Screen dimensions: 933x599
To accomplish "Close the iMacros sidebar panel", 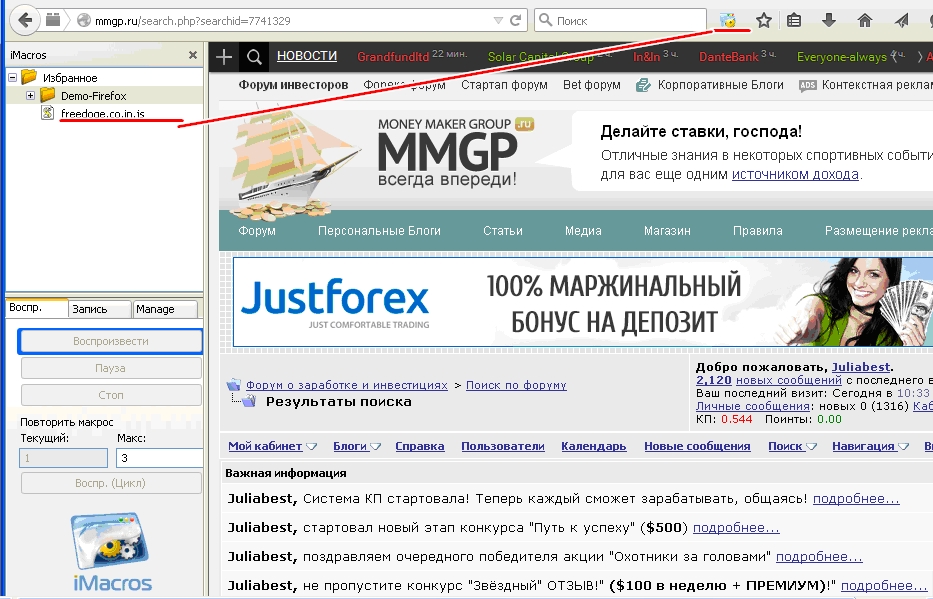I will tap(193, 55).
